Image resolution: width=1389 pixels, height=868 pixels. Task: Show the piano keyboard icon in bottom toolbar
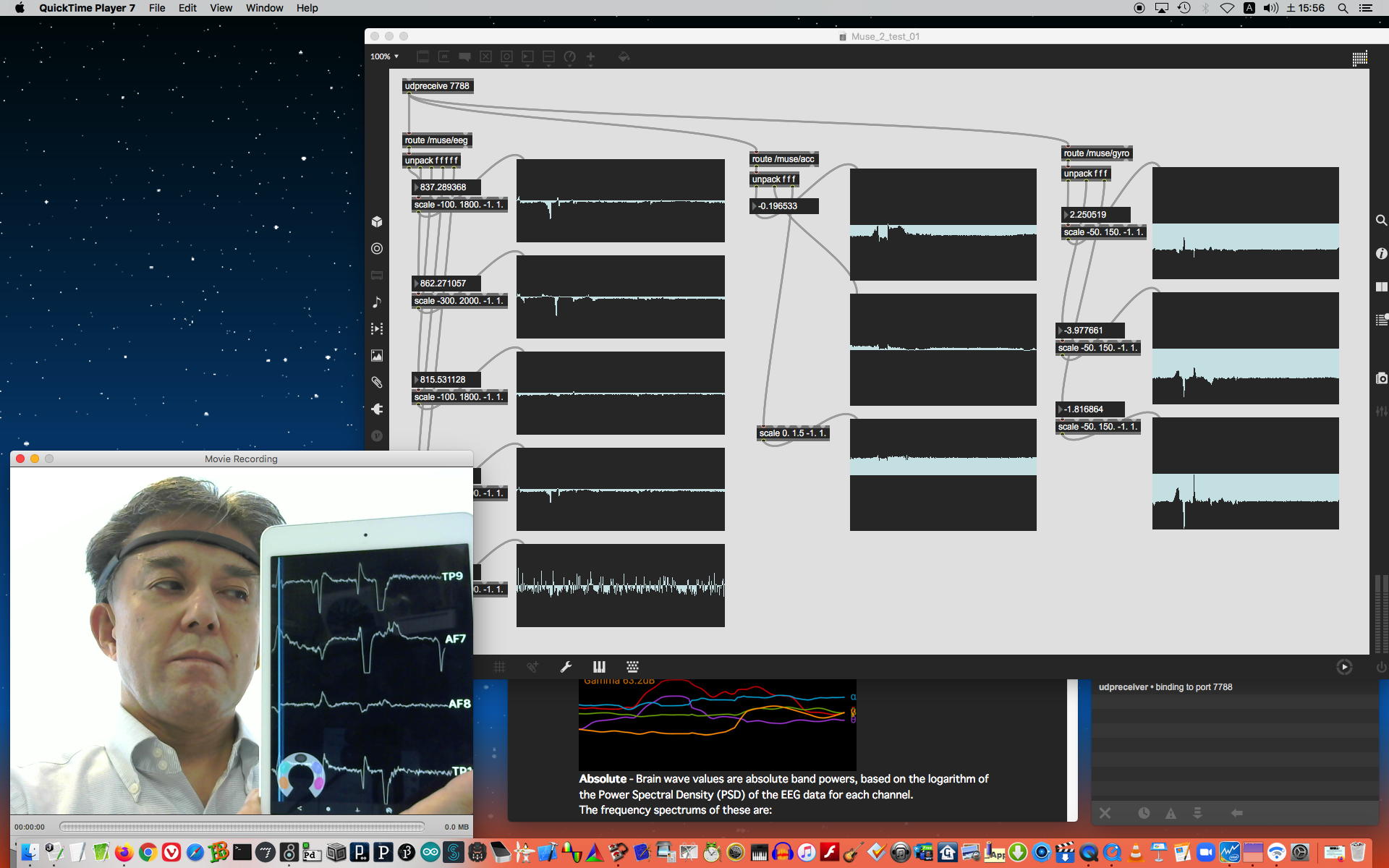(x=599, y=667)
